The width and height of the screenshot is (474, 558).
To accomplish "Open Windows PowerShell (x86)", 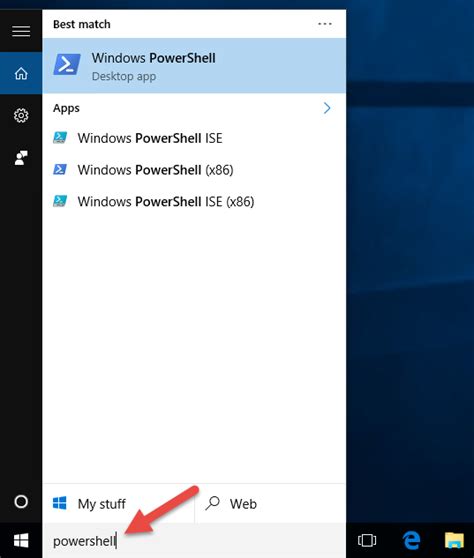I will (194, 170).
